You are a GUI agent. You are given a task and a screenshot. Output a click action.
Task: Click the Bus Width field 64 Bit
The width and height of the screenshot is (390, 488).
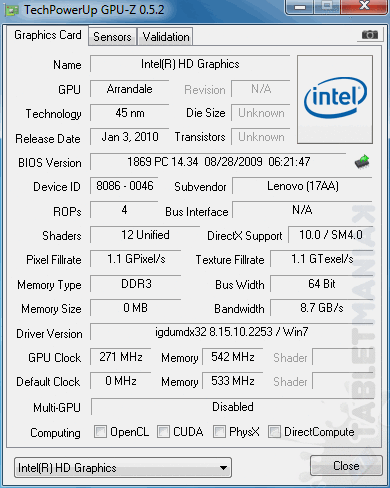[x=322, y=284]
